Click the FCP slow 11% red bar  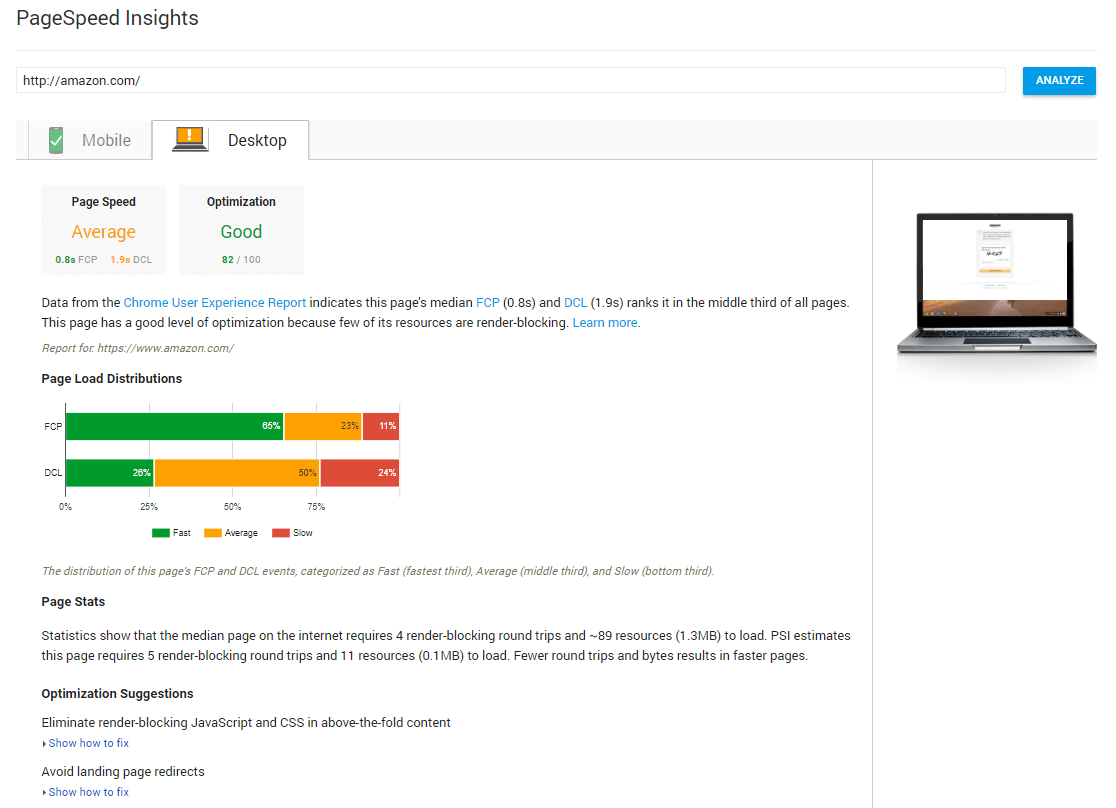[381, 426]
